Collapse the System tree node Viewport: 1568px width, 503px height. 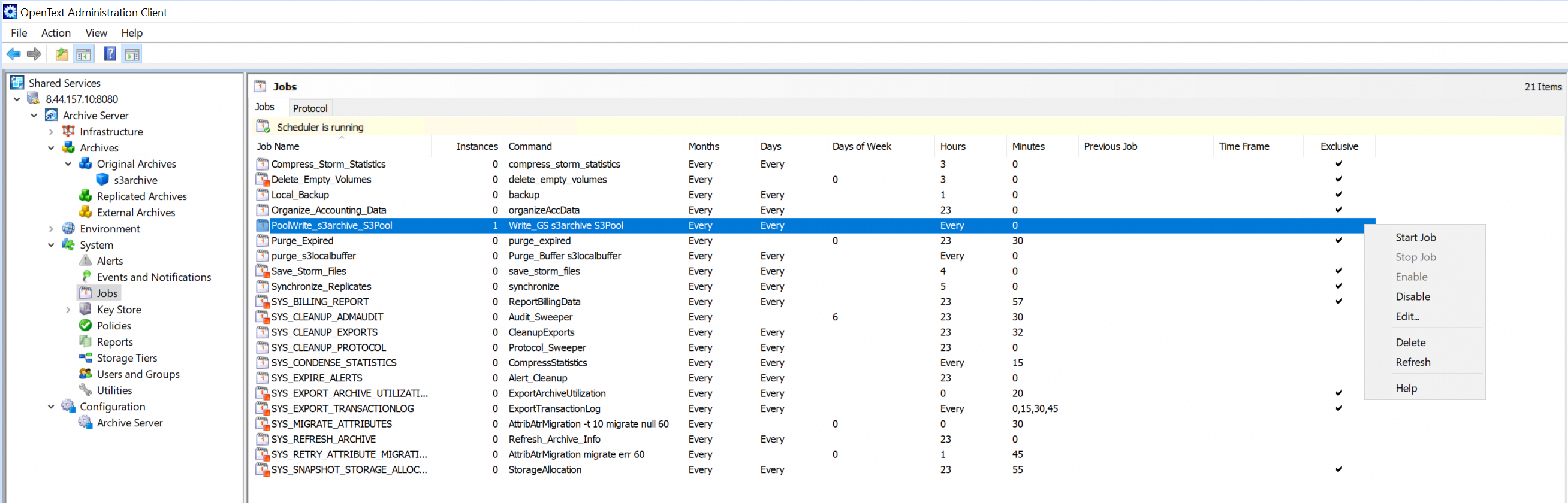[51, 245]
